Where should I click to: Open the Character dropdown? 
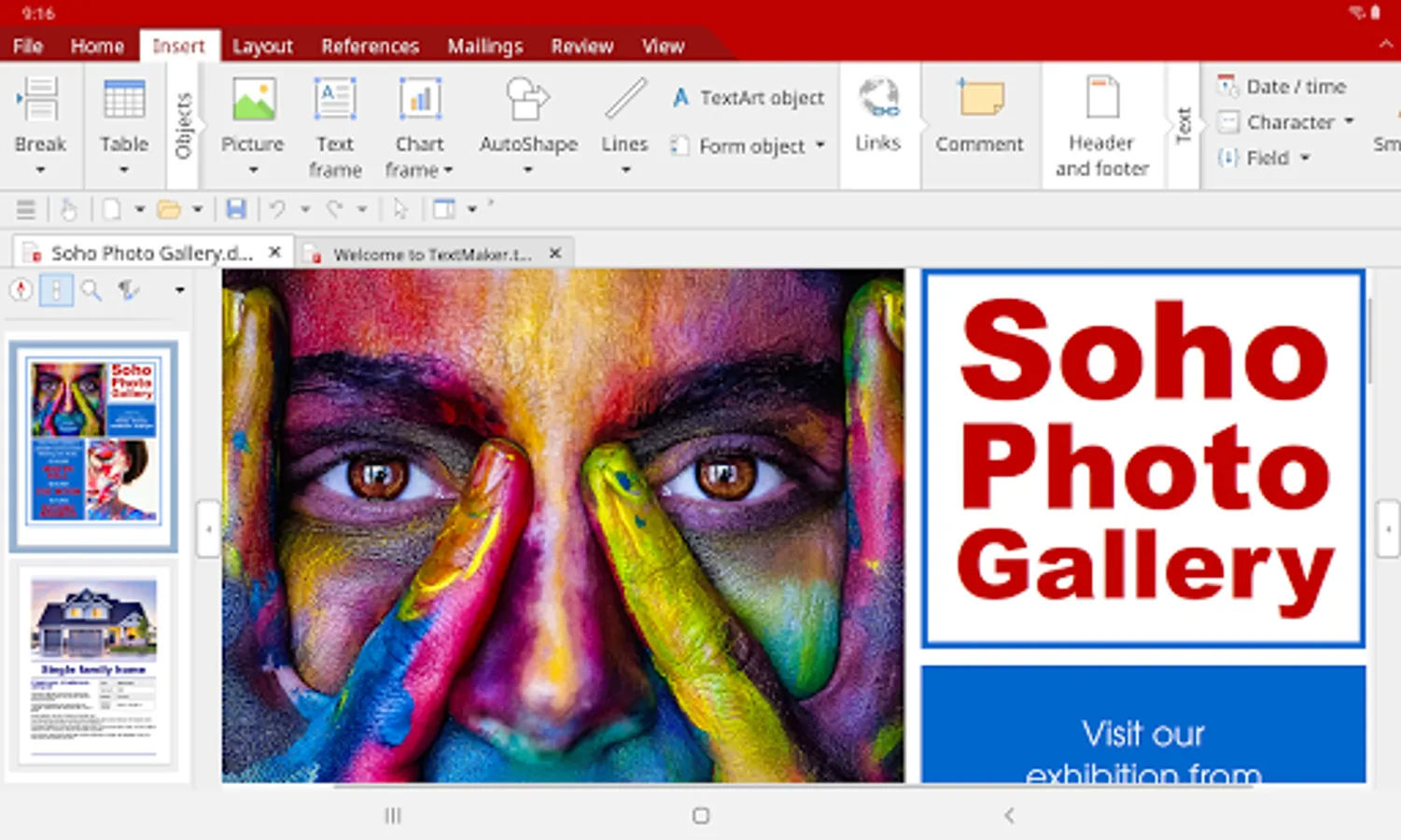pos(1349,122)
